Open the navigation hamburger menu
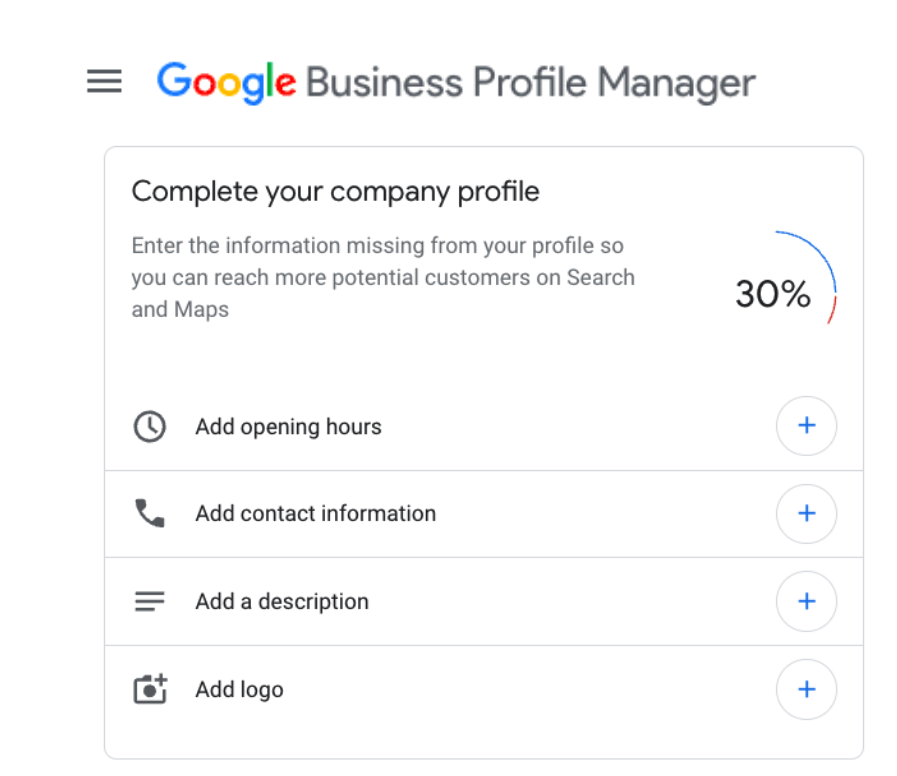 click(104, 82)
